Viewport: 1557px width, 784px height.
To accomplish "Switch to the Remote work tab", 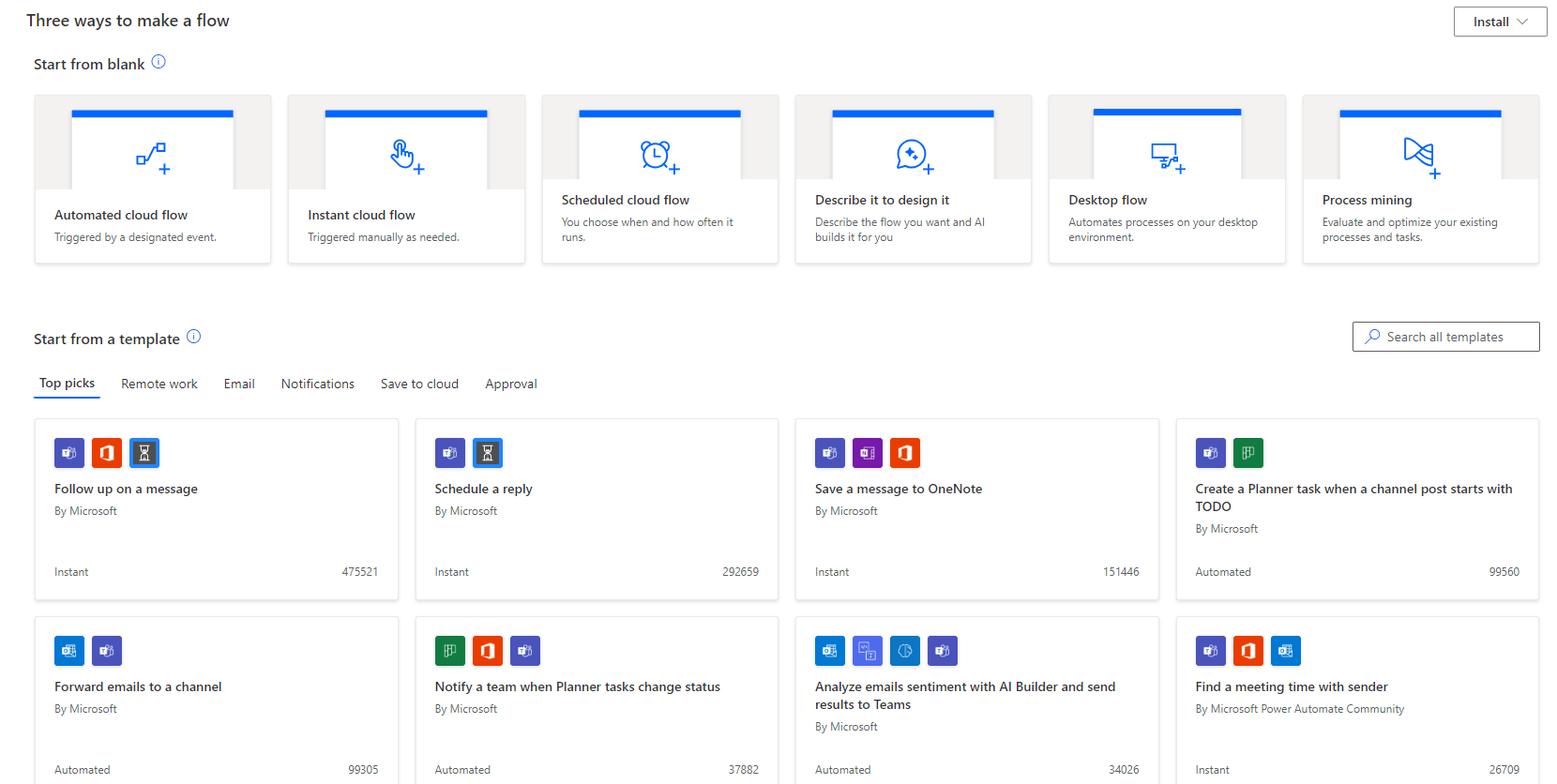I will (159, 384).
